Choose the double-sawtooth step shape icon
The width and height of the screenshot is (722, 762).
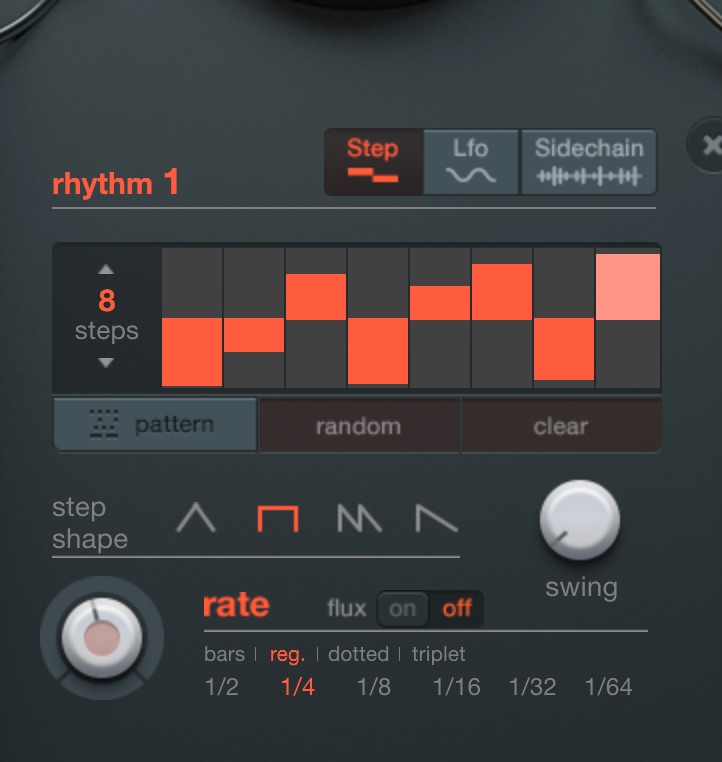tap(359, 518)
